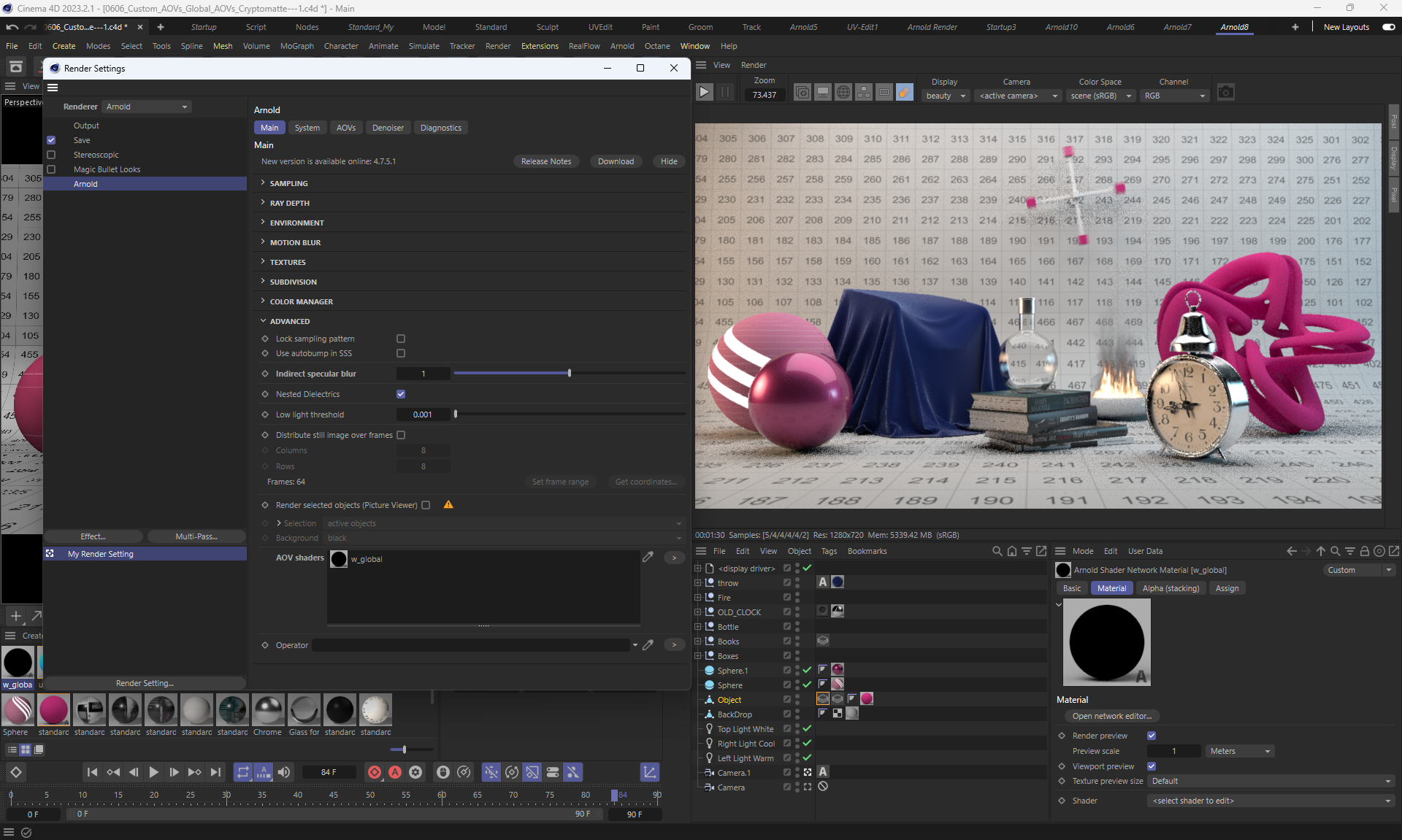Enable Lock sampling pattern checkbox
The height and width of the screenshot is (840, 1402).
tap(401, 339)
